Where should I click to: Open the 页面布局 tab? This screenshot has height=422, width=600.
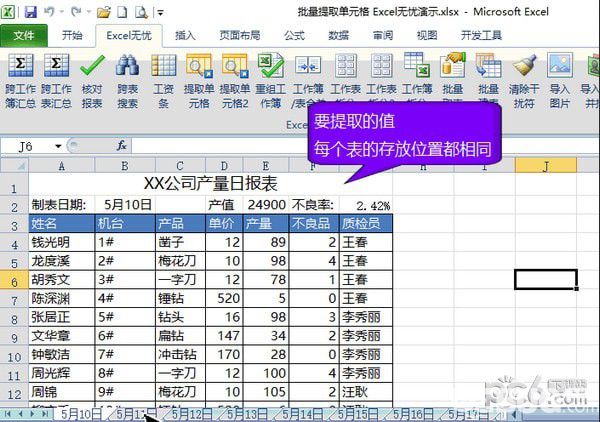coord(240,35)
